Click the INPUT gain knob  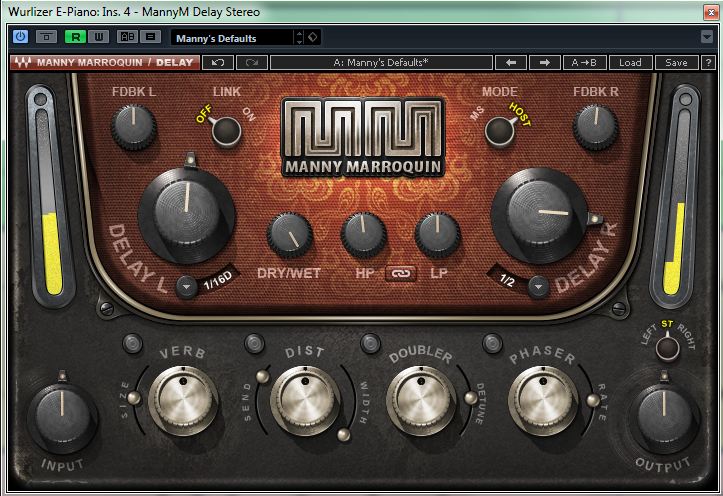click(62, 419)
